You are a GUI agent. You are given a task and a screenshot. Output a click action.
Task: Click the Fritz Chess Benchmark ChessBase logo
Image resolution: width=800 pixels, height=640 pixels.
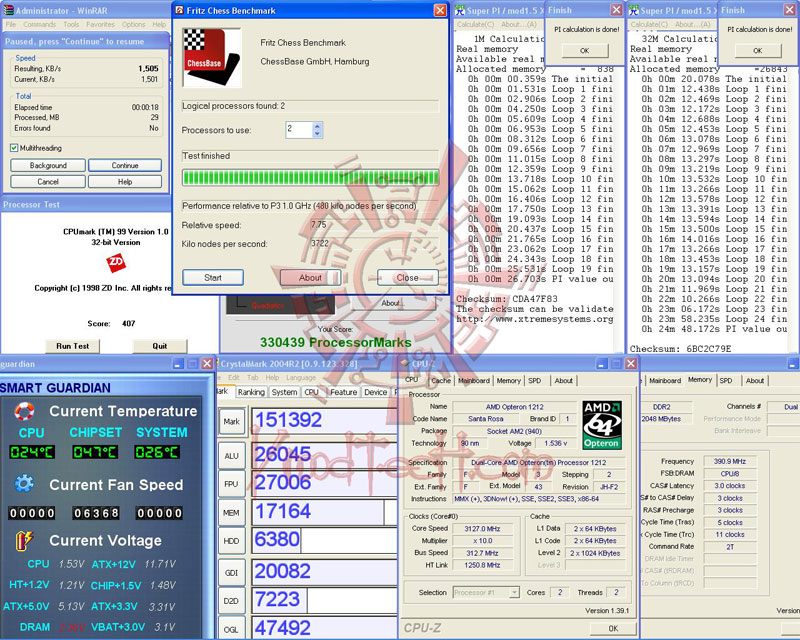pyautogui.click(x=212, y=57)
